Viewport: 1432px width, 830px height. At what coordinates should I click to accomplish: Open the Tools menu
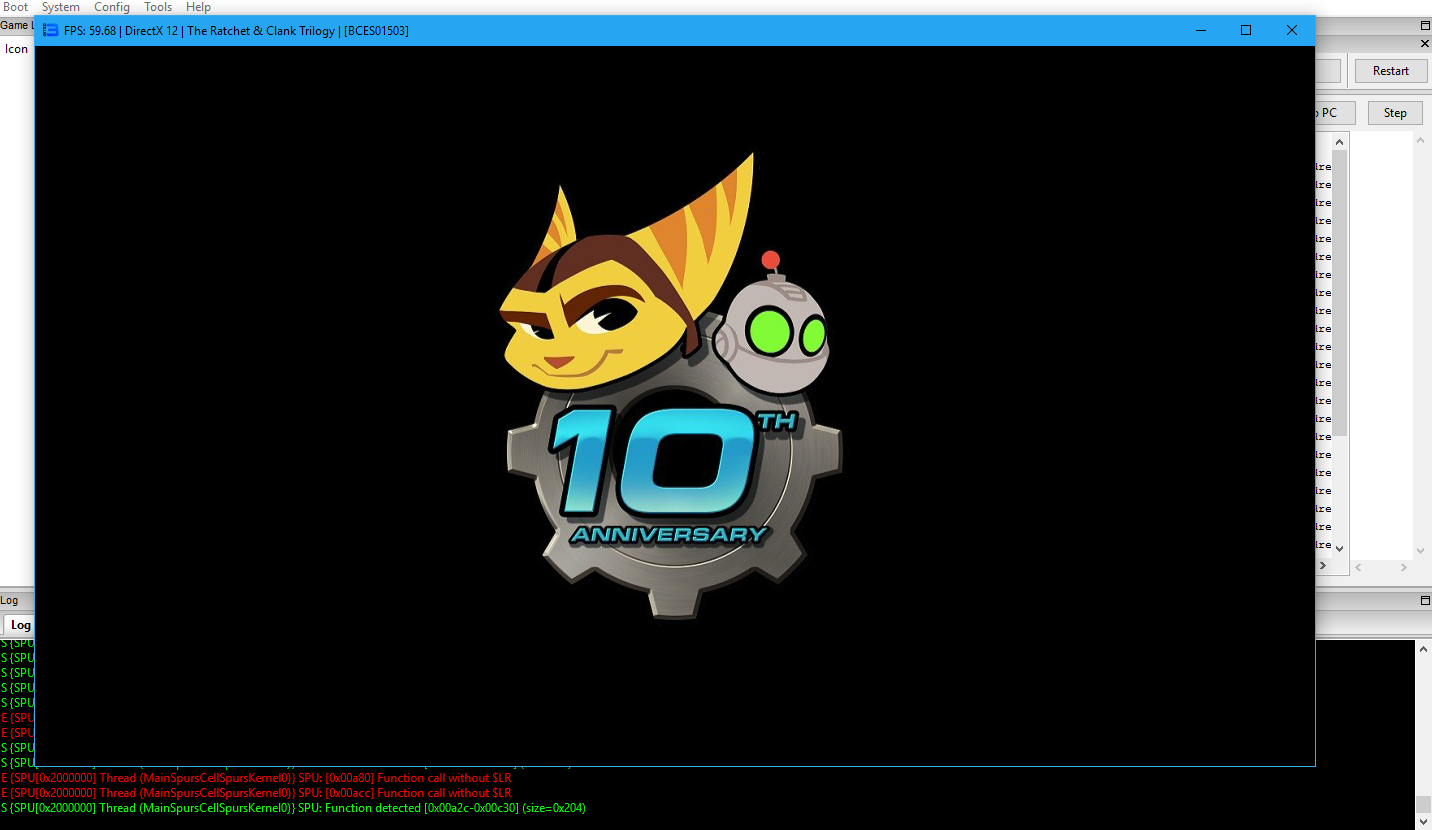(x=158, y=7)
